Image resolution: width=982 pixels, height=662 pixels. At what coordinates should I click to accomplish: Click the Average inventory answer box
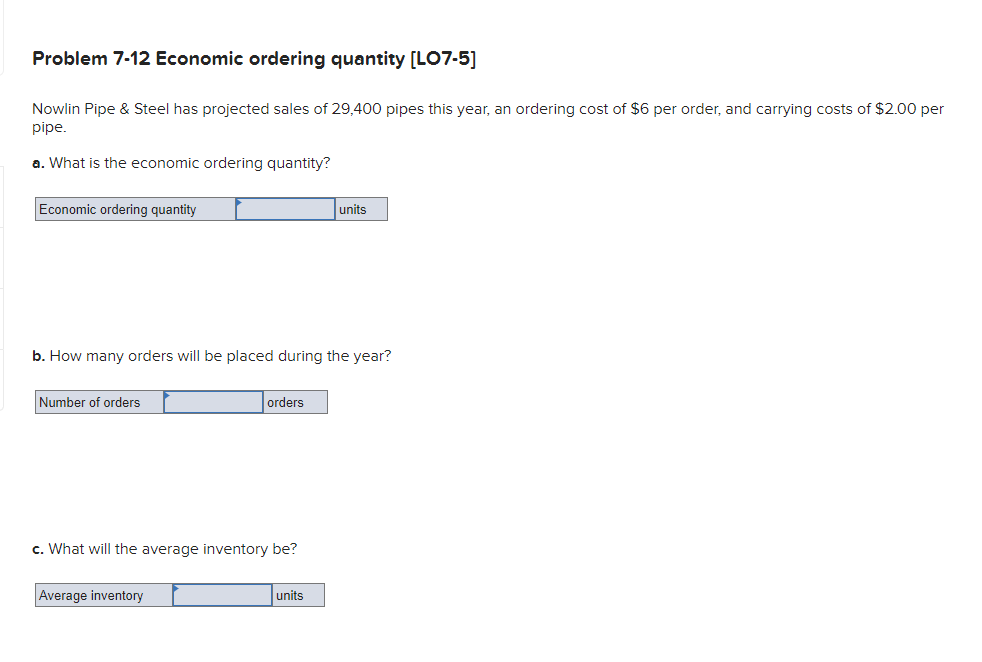222,595
